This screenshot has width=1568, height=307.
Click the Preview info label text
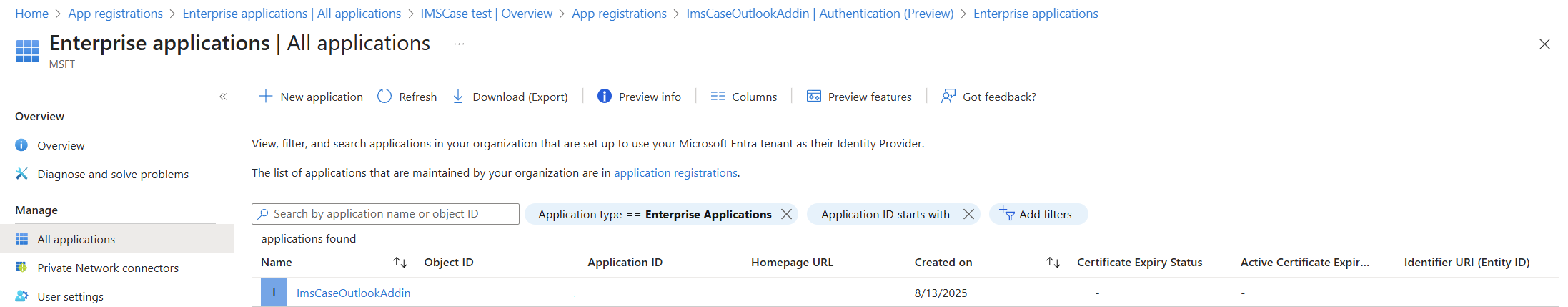(x=650, y=97)
